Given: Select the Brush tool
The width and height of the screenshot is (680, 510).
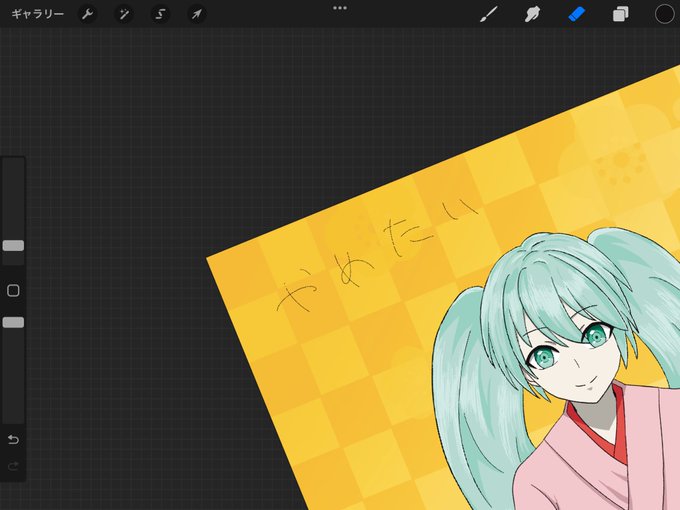Looking at the screenshot, I should [489, 14].
